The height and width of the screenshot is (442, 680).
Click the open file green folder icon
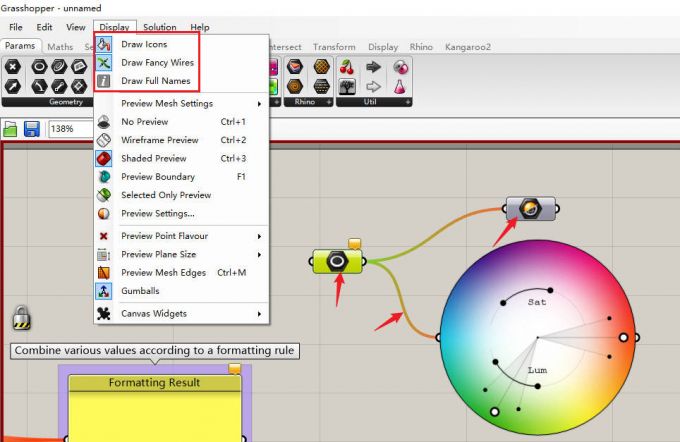pyautogui.click(x=11, y=129)
